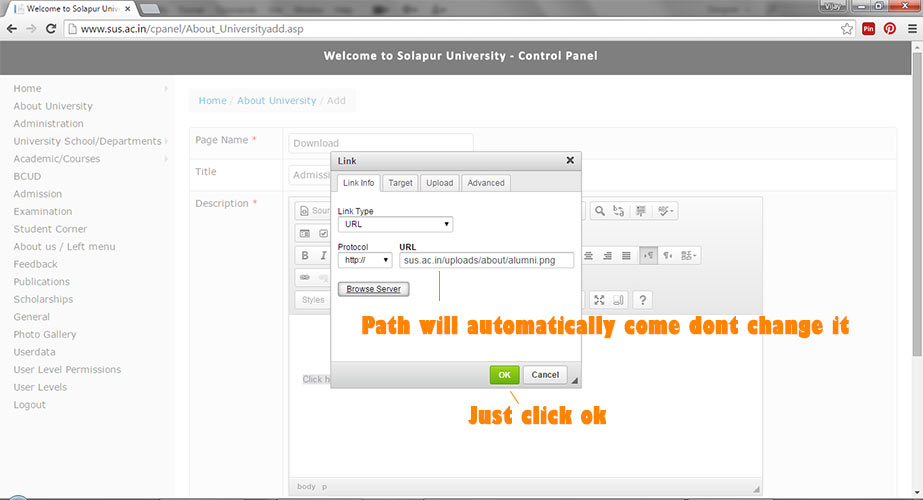Click the Page Name input field
The height and width of the screenshot is (500, 923).
(380, 143)
